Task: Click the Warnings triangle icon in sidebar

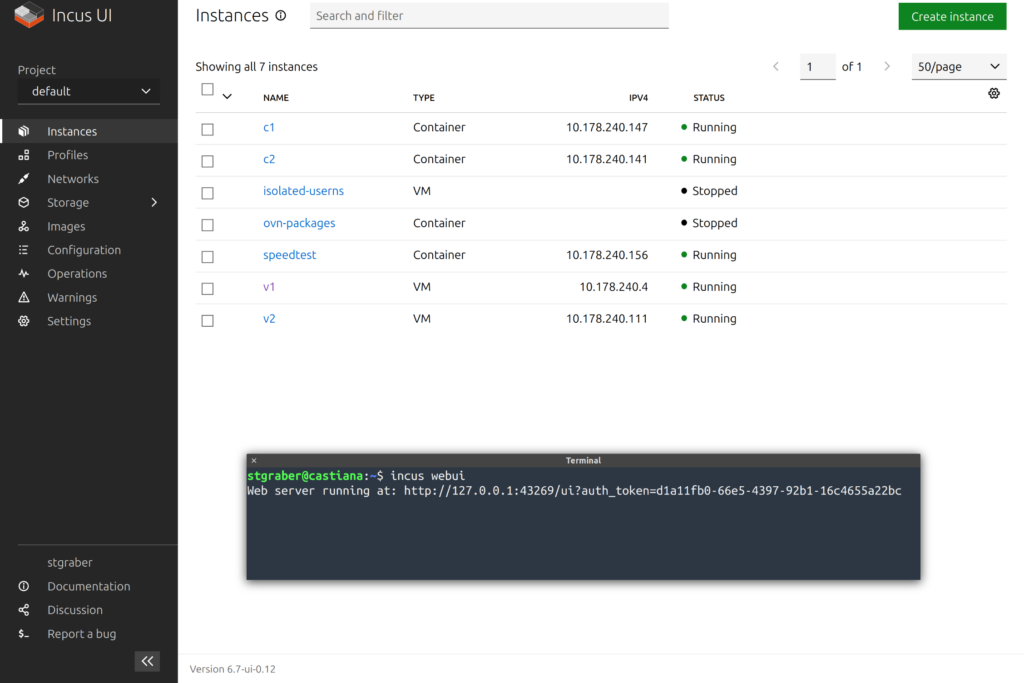Action: [x=24, y=298]
